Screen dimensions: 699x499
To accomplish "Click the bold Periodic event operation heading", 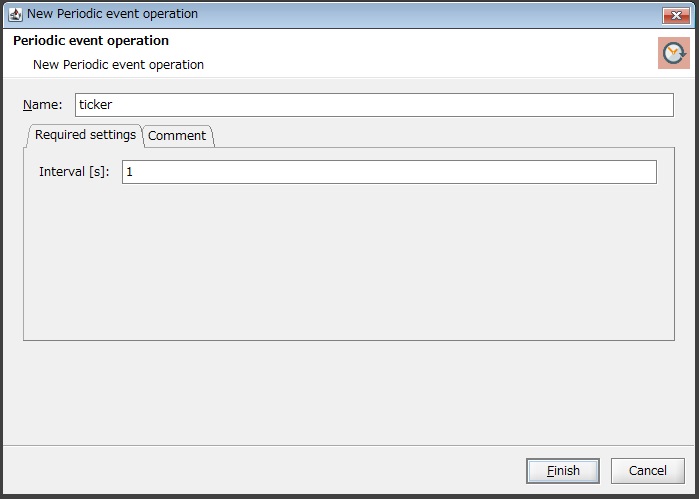I will [91, 41].
